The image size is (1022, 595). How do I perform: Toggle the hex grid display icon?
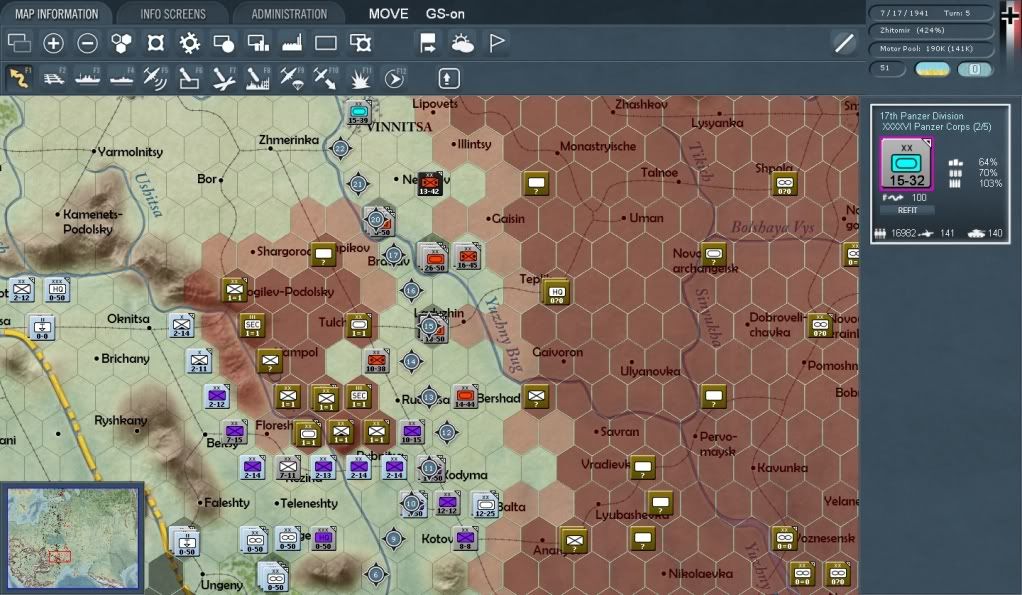121,43
